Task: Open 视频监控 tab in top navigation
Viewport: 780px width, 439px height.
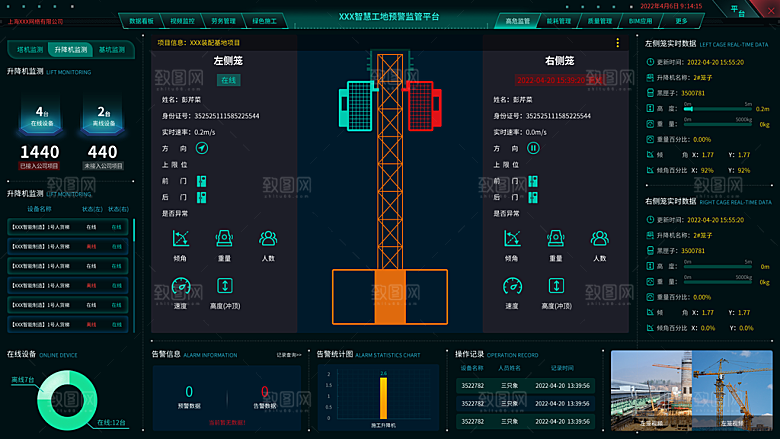Action: [182, 21]
